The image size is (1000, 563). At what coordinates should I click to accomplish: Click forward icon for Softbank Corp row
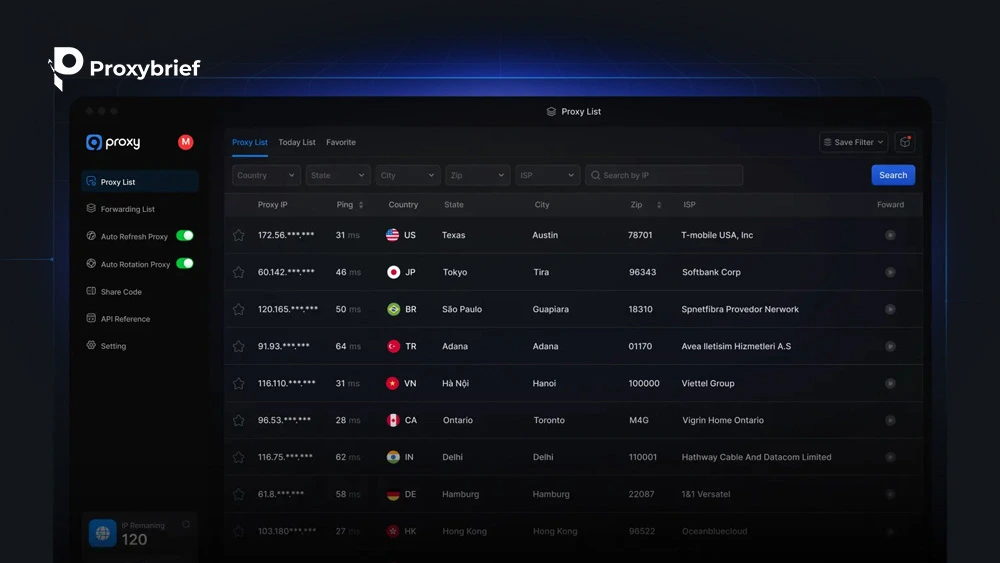click(x=890, y=272)
